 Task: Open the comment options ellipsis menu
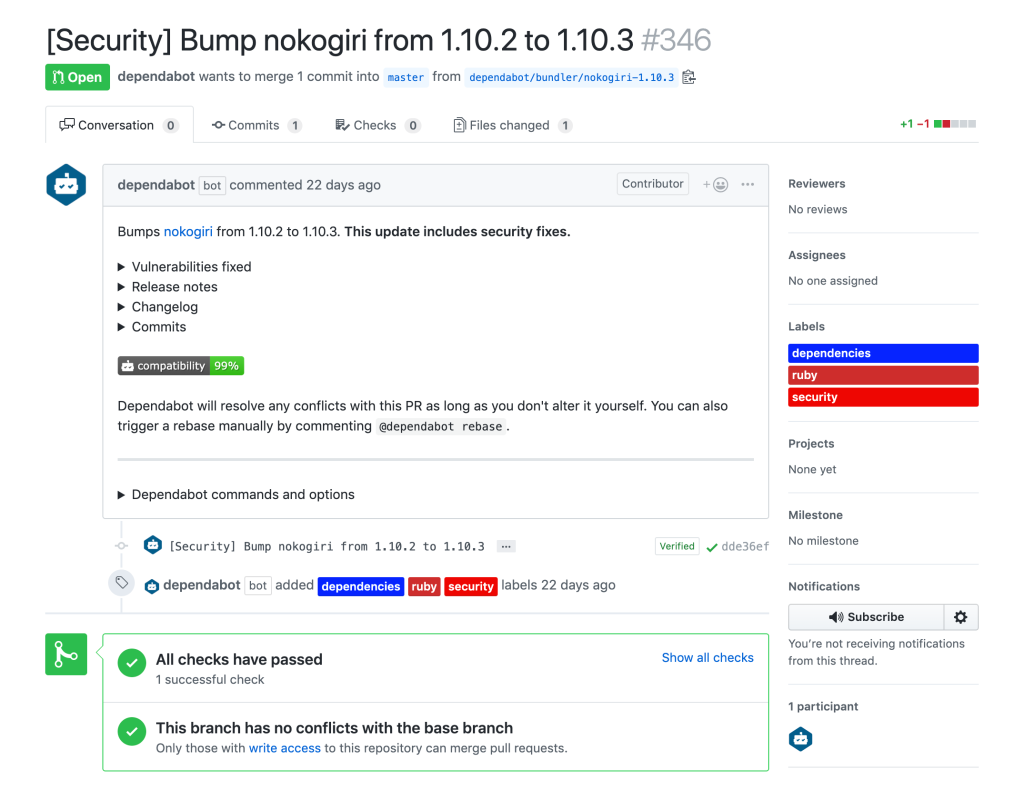coord(748,184)
